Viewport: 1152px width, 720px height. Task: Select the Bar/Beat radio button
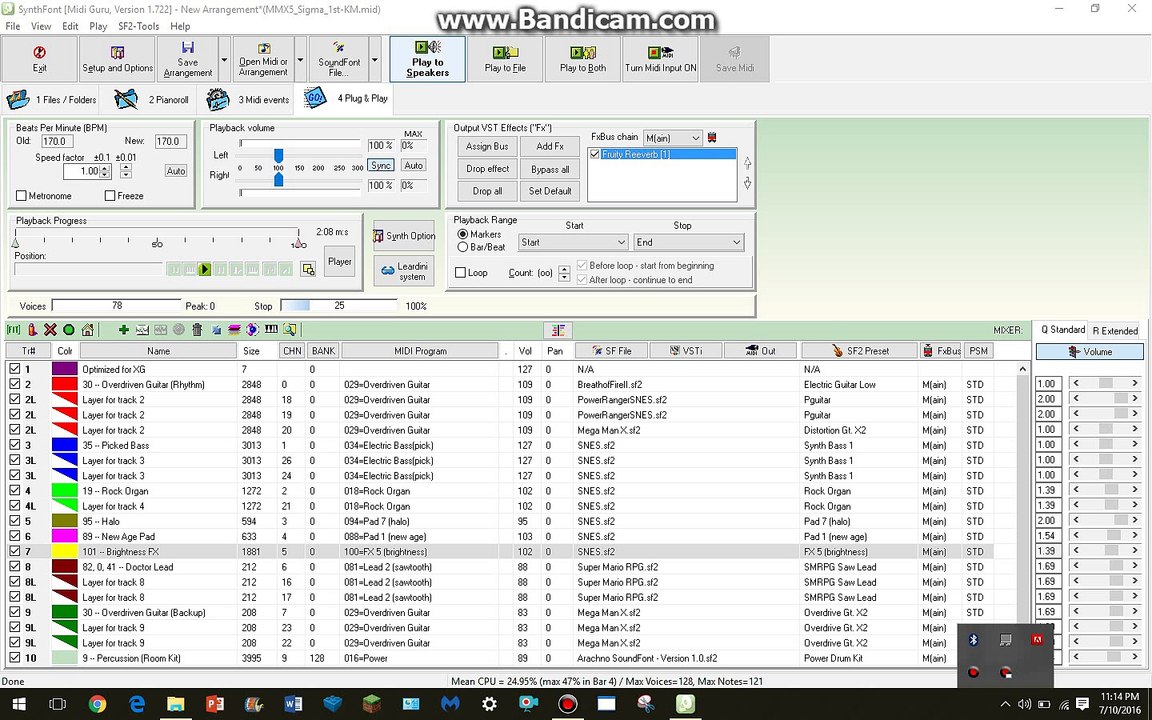coord(463,248)
